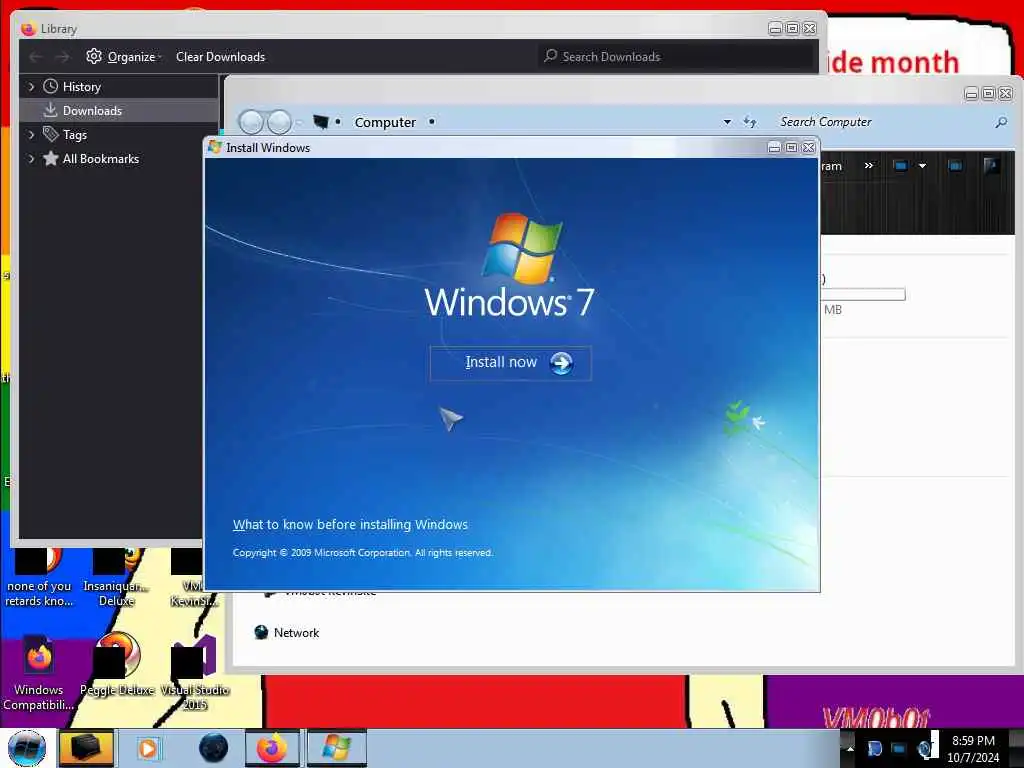The height and width of the screenshot is (768, 1024).
Task: Open none of you desktop shortcut
Action: coord(39,580)
